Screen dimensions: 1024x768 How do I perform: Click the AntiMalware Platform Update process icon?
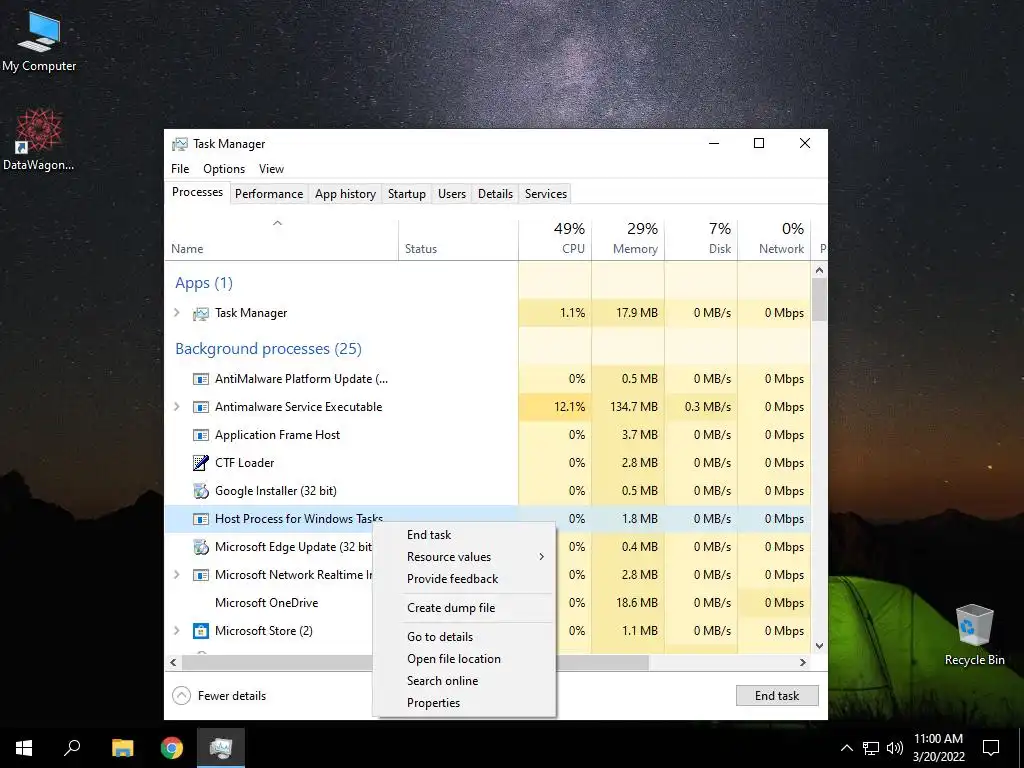[x=200, y=379]
